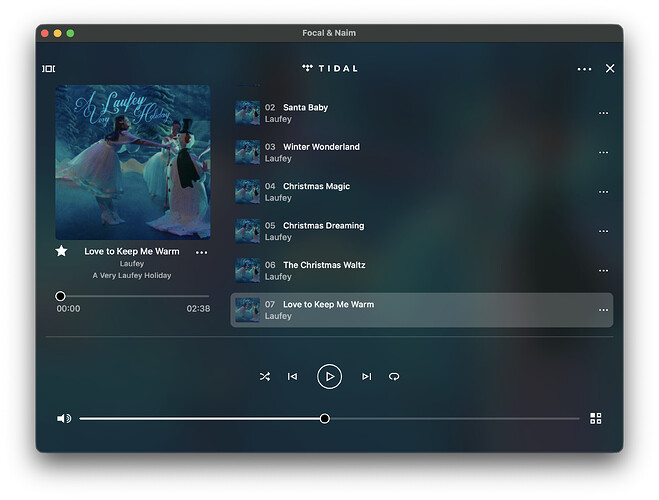Image resolution: width=659 pixels, height=500 pixels.
Task: Go back to the previous track
Action: click(292, 377)
